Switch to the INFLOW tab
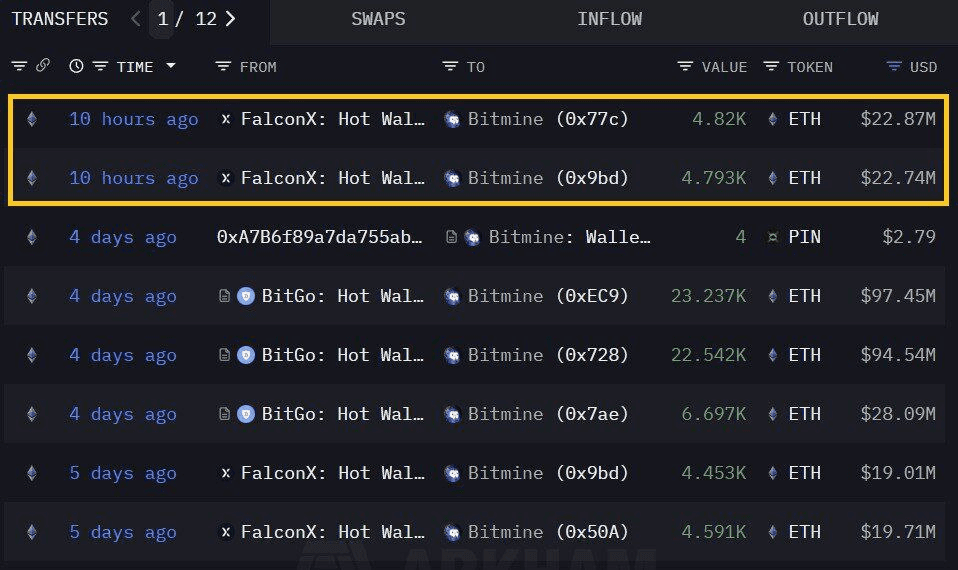Viewport: 958px width, 570px height. [x=610, y=19]
